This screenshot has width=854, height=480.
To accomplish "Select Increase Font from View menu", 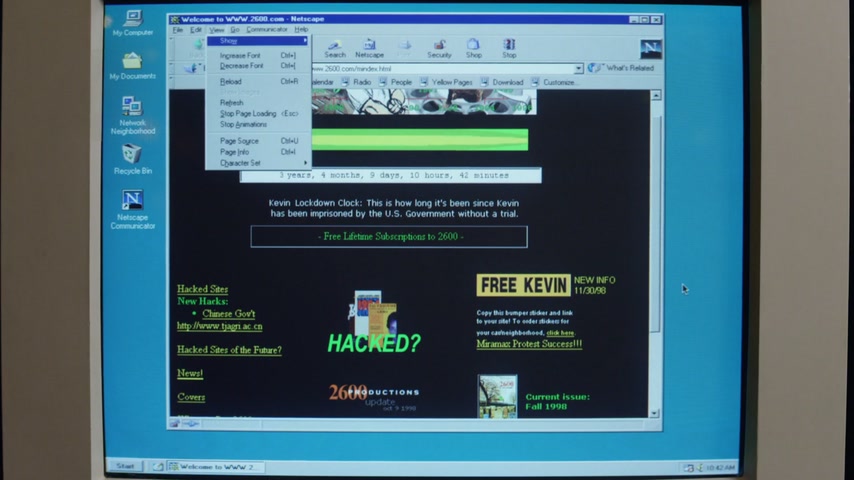I will (x=242, y=55).
